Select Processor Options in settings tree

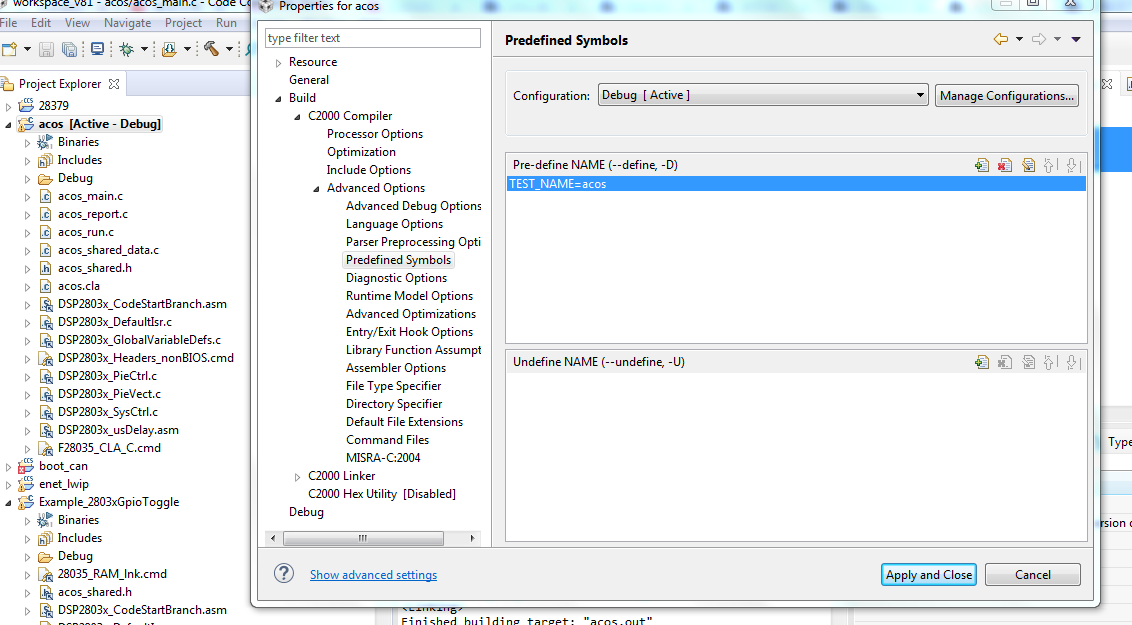(x=375, y=134)
